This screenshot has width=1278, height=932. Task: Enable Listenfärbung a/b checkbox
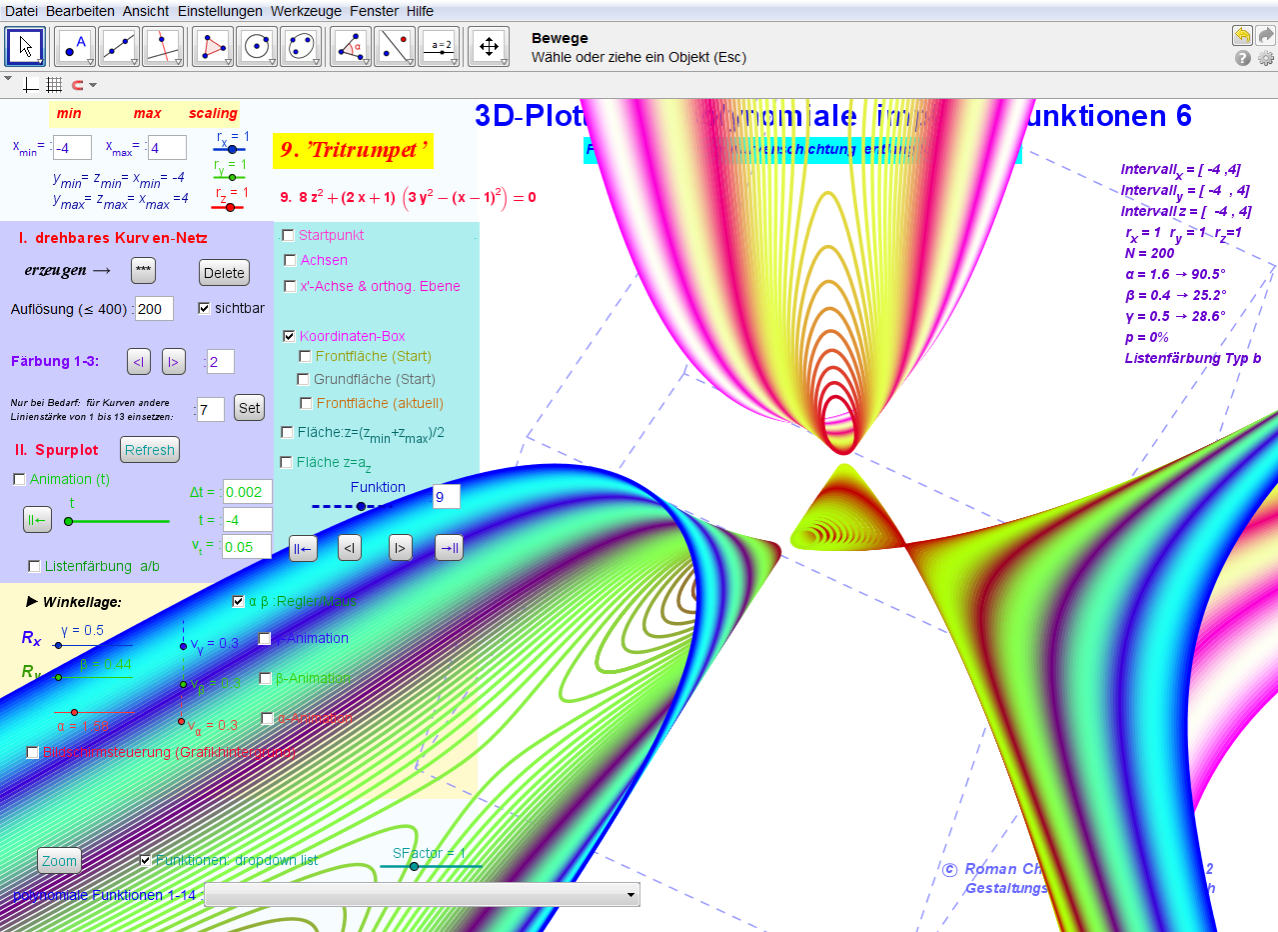(x=34, y=566)
